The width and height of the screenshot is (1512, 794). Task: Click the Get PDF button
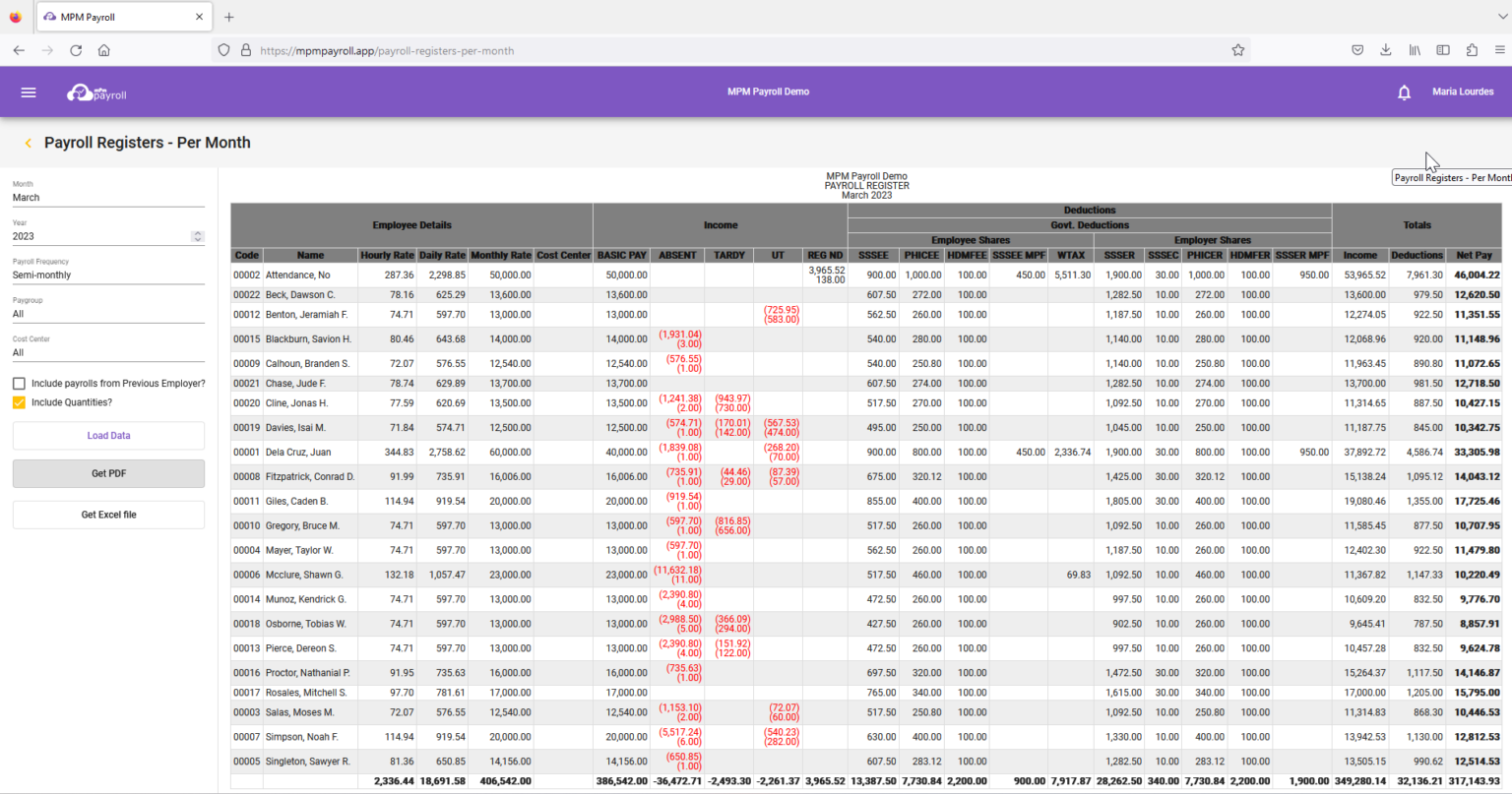tap(108, 473)
